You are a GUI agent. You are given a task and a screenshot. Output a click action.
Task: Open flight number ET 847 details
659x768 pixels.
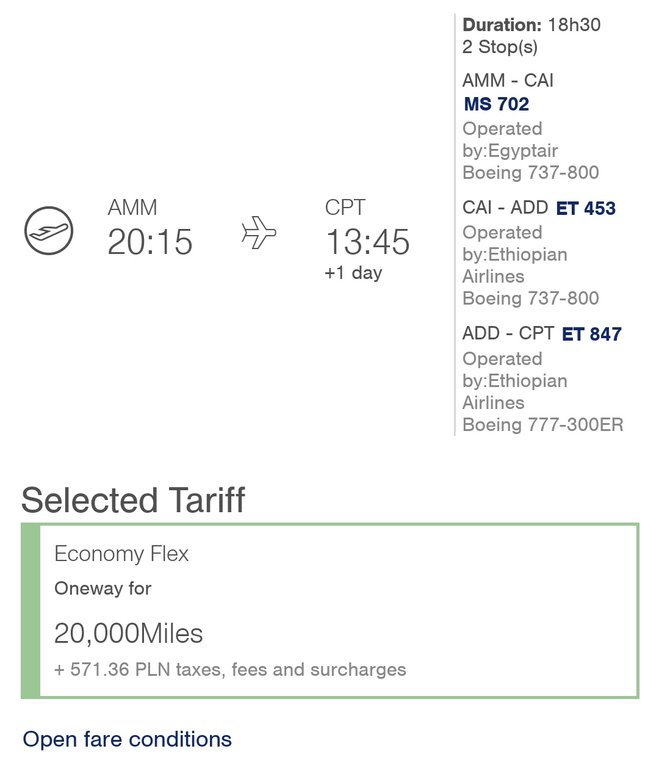(592, 334)
